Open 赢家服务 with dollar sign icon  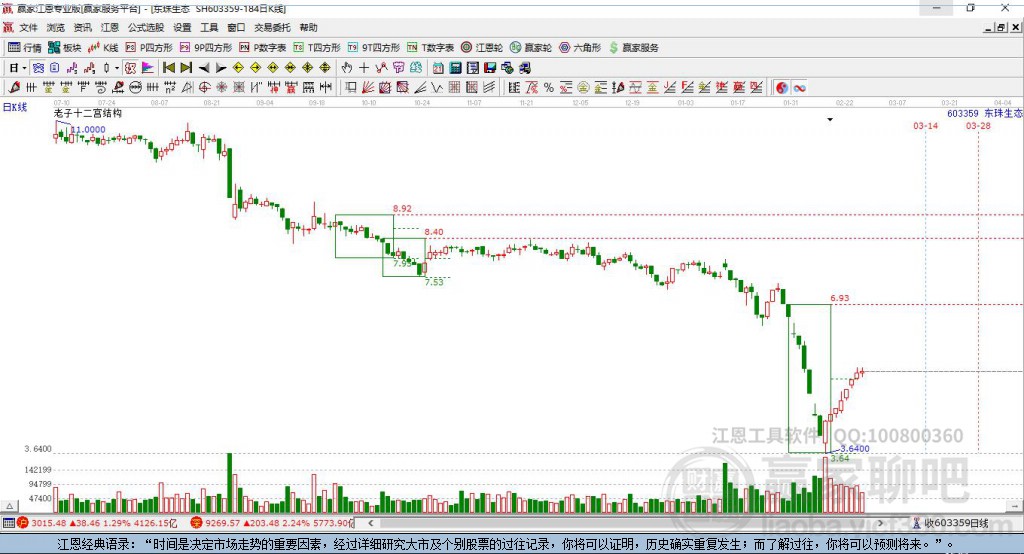[633, 48]
